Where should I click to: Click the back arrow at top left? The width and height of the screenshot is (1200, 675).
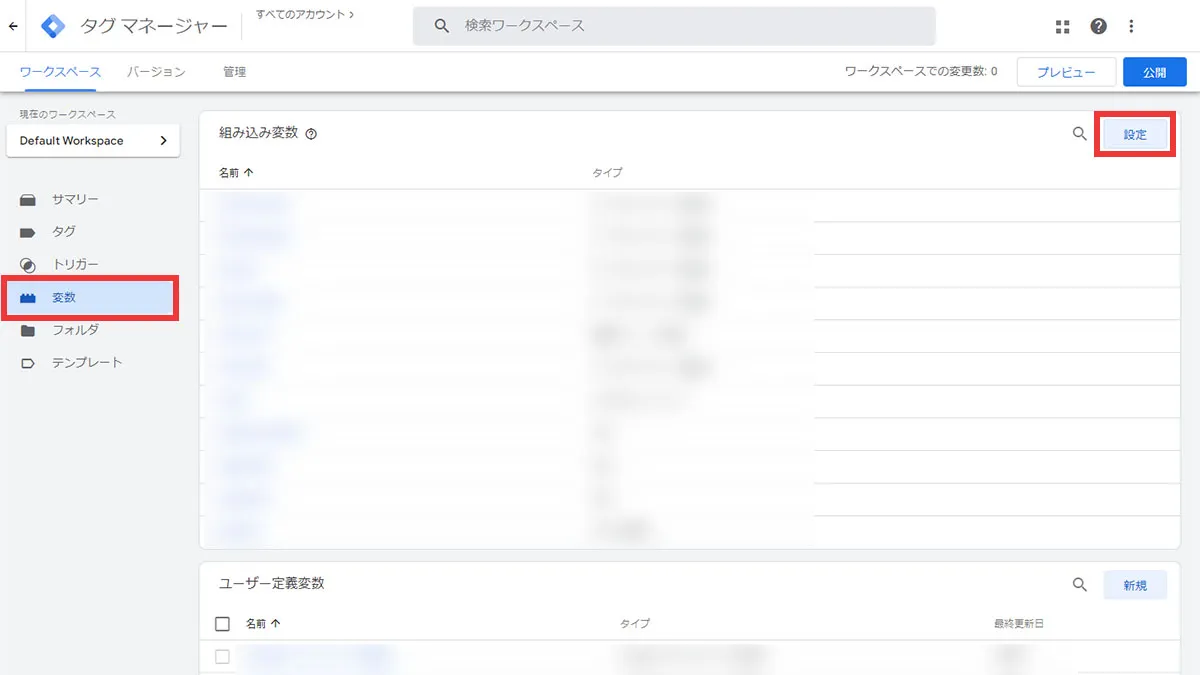(x=13, y=26)
